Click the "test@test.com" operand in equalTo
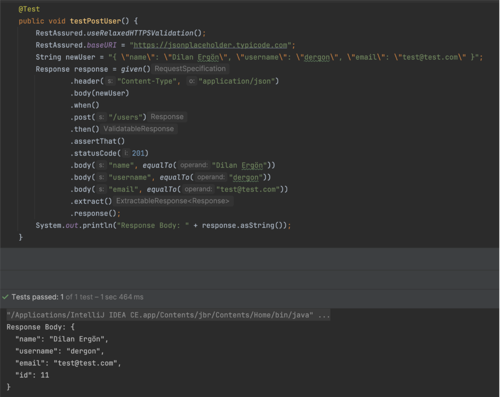Screen dimensions: 500x397 click(x=248, y=189)
